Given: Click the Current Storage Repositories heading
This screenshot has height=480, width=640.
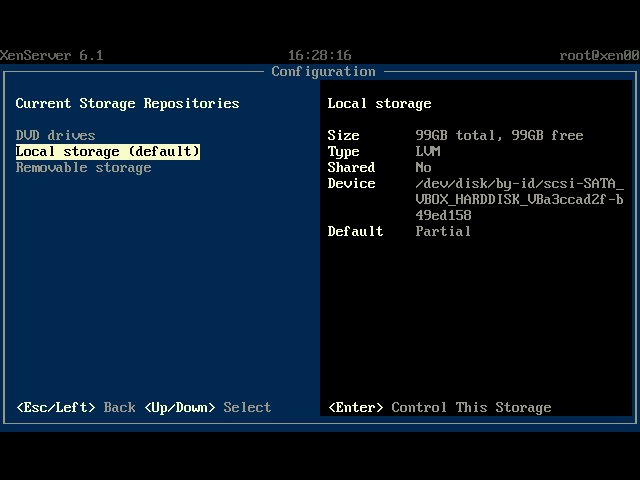Looking at the screenshot, I should 127,104.
